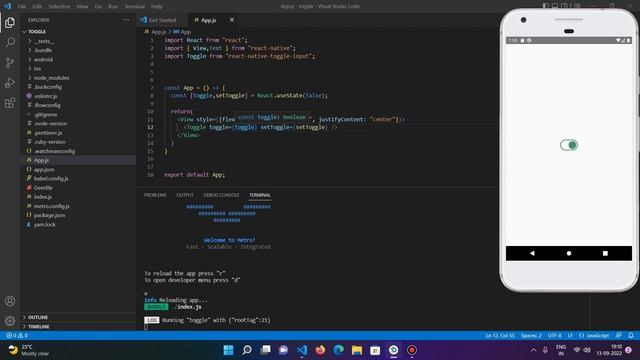Open babel.config.js file
Screen dimensions: 640x360
pyautogui.click(x=51, y=178)
